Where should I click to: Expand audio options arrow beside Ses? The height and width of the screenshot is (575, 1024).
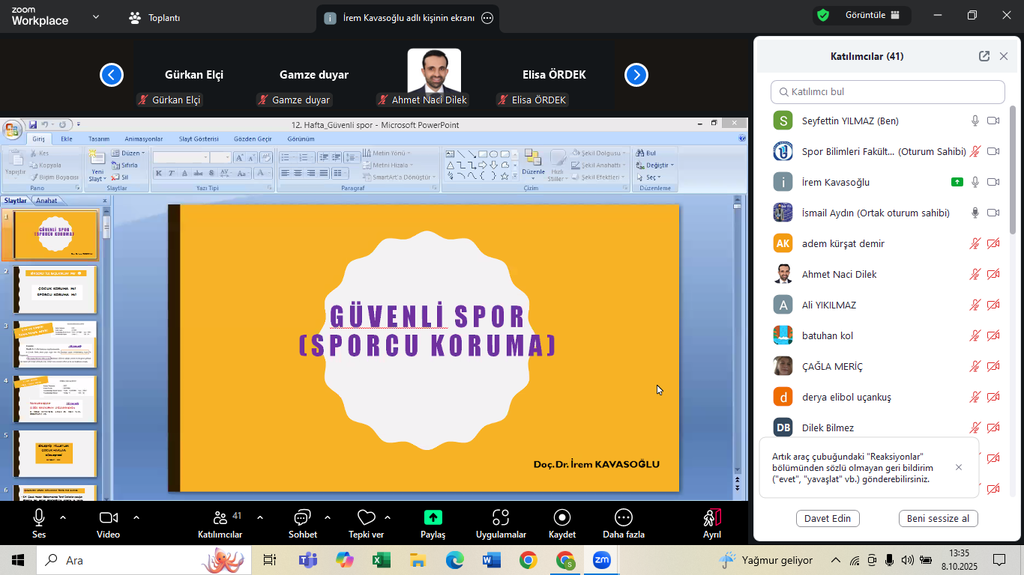tap(63, 518)
